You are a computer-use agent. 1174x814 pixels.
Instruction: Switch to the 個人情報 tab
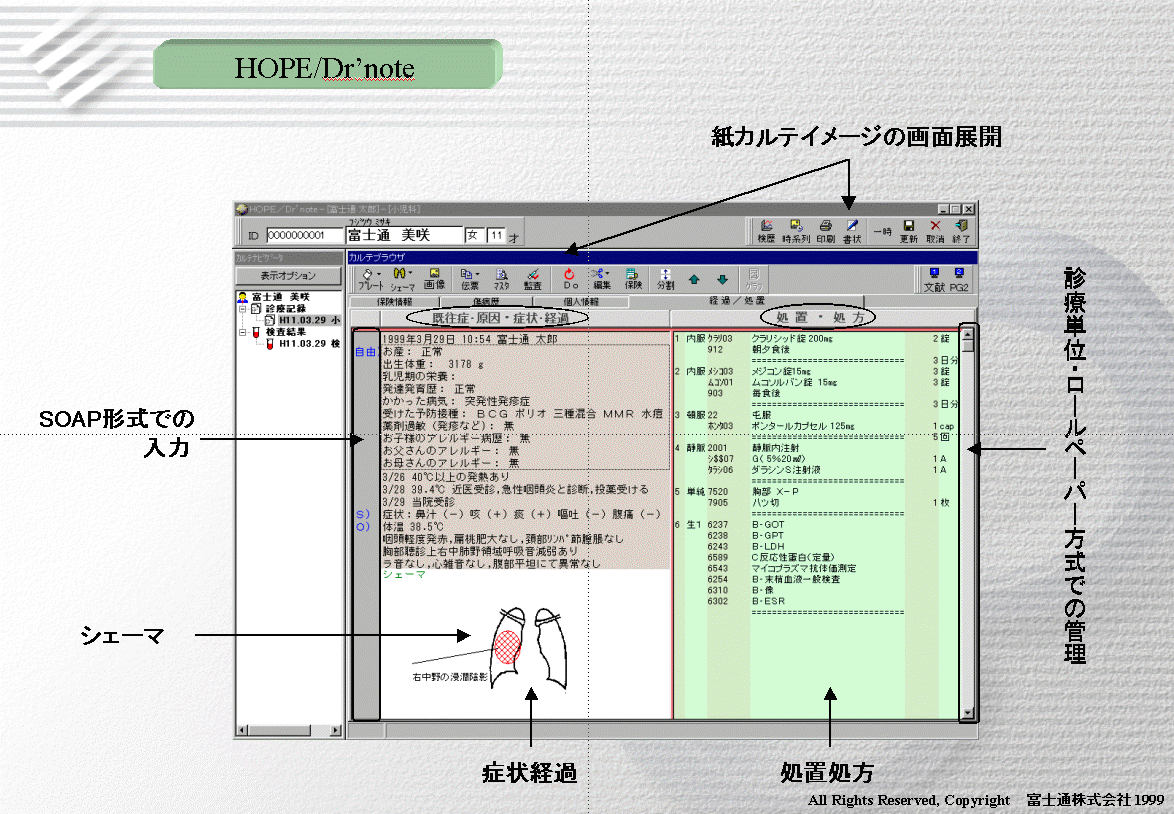click(580, 301)
